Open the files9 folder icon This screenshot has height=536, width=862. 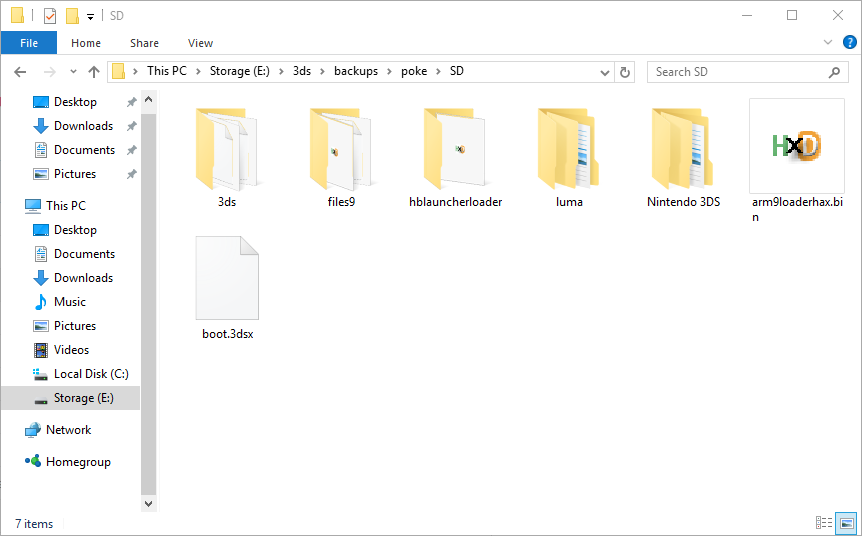pos(340,150)
